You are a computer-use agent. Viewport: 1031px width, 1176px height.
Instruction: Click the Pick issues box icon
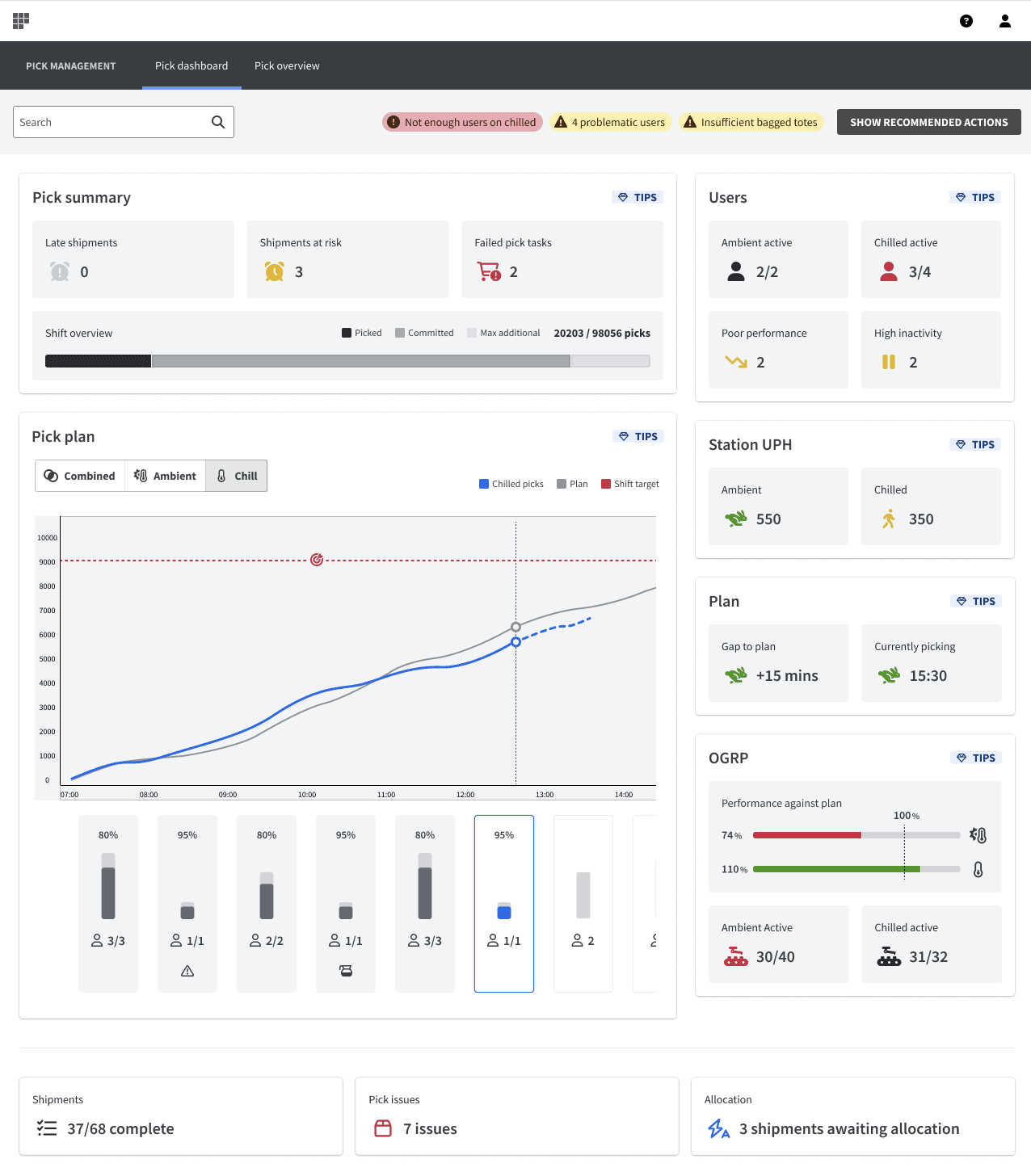(x=383, y=1128)
